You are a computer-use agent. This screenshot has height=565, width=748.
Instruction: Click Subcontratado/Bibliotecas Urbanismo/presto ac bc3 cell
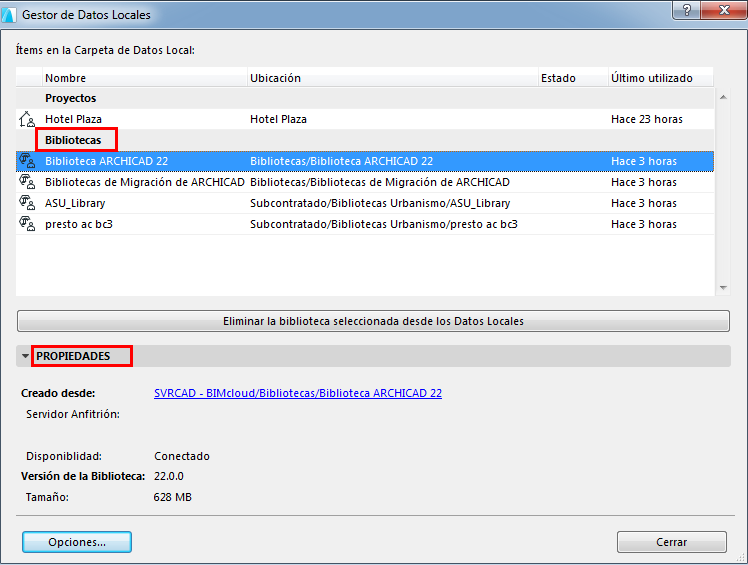pos(384,224)
